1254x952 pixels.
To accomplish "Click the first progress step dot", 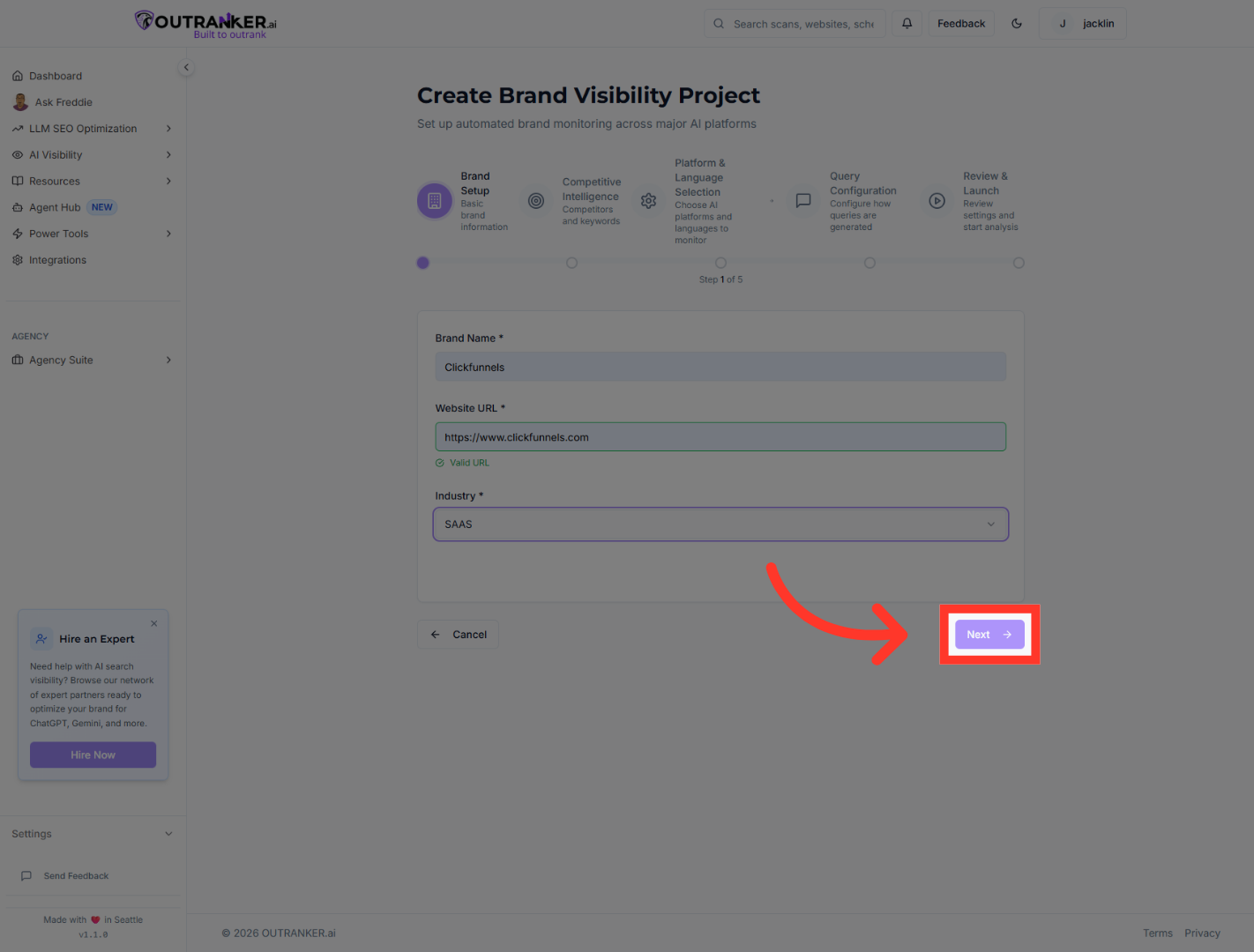I will [x=423, y=263].
